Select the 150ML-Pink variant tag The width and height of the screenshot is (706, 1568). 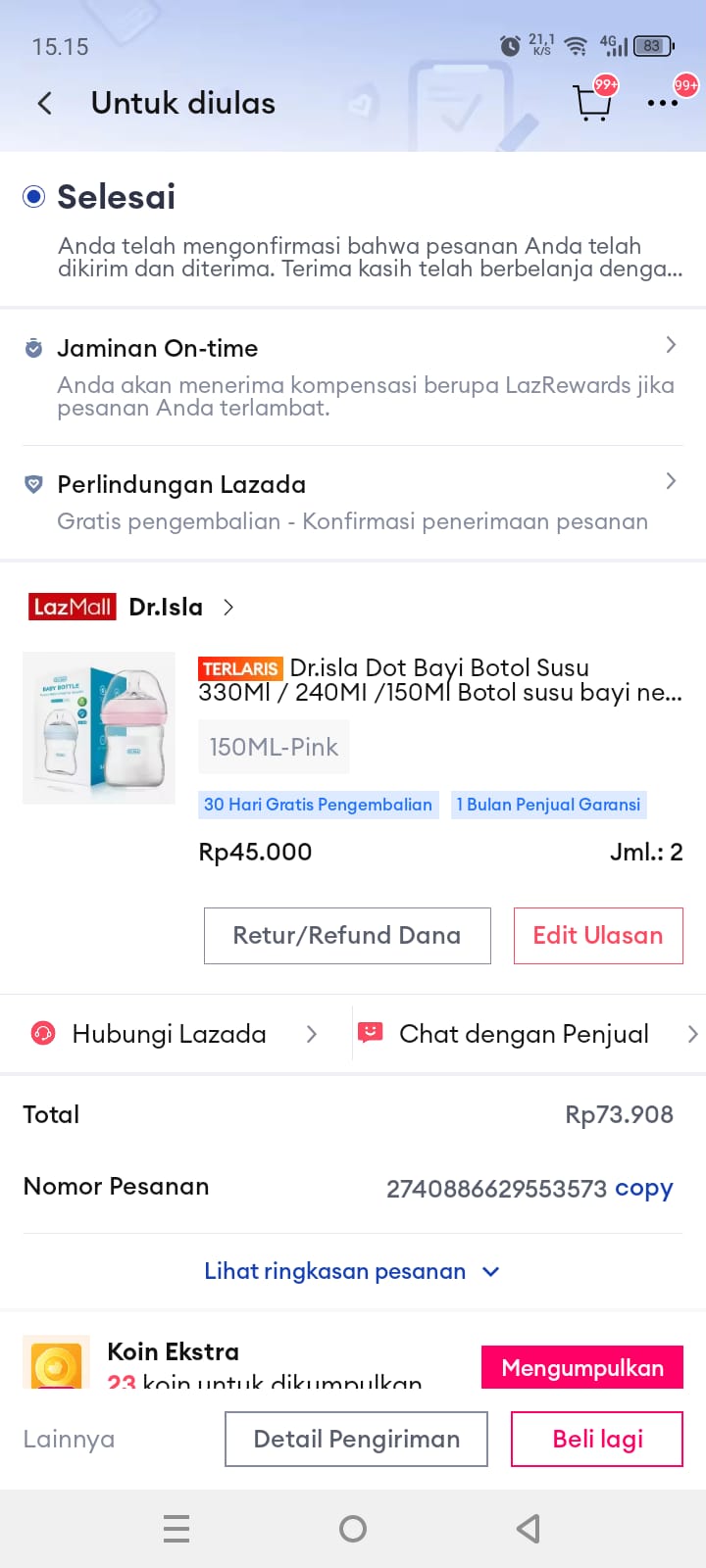click(x=274, y=747)
